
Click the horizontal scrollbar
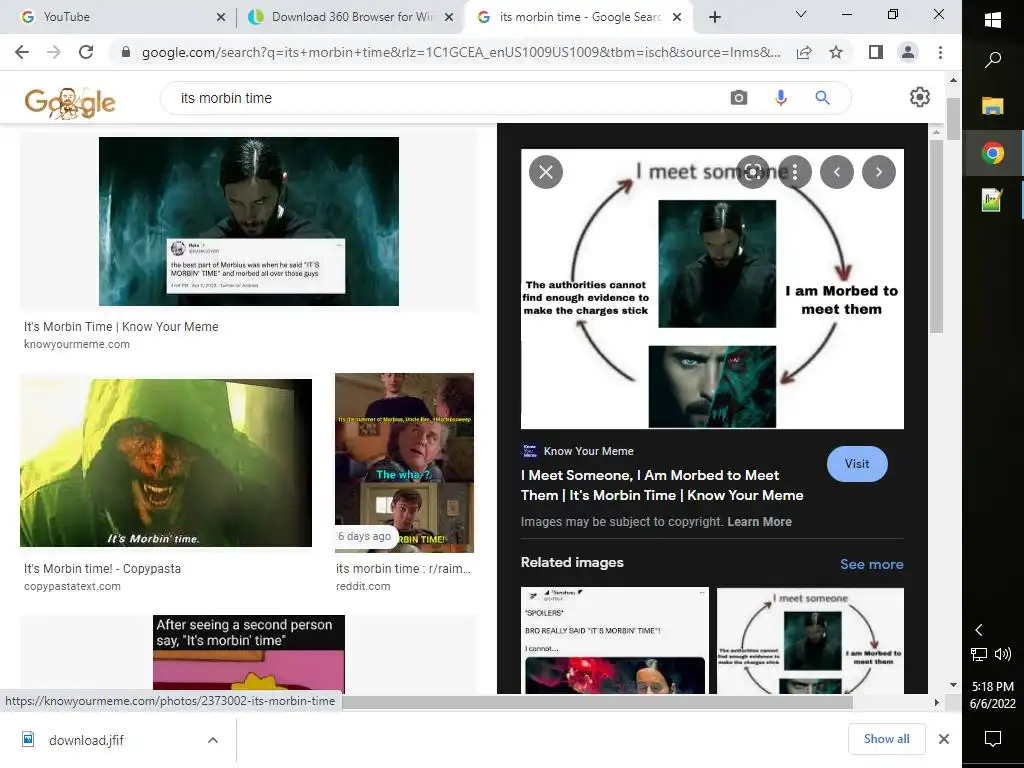598,702
